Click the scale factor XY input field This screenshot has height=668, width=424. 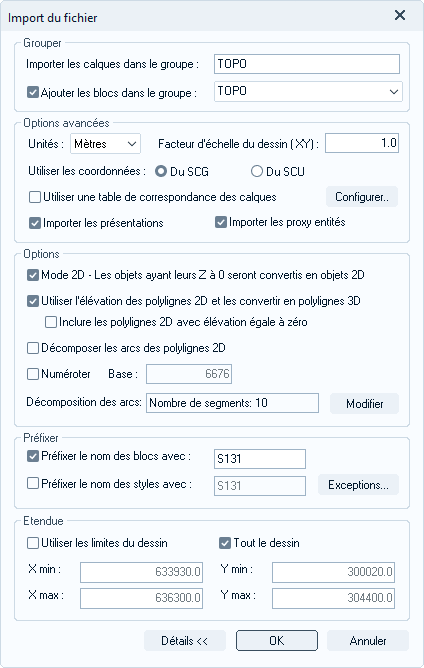[x=362, y=143]
